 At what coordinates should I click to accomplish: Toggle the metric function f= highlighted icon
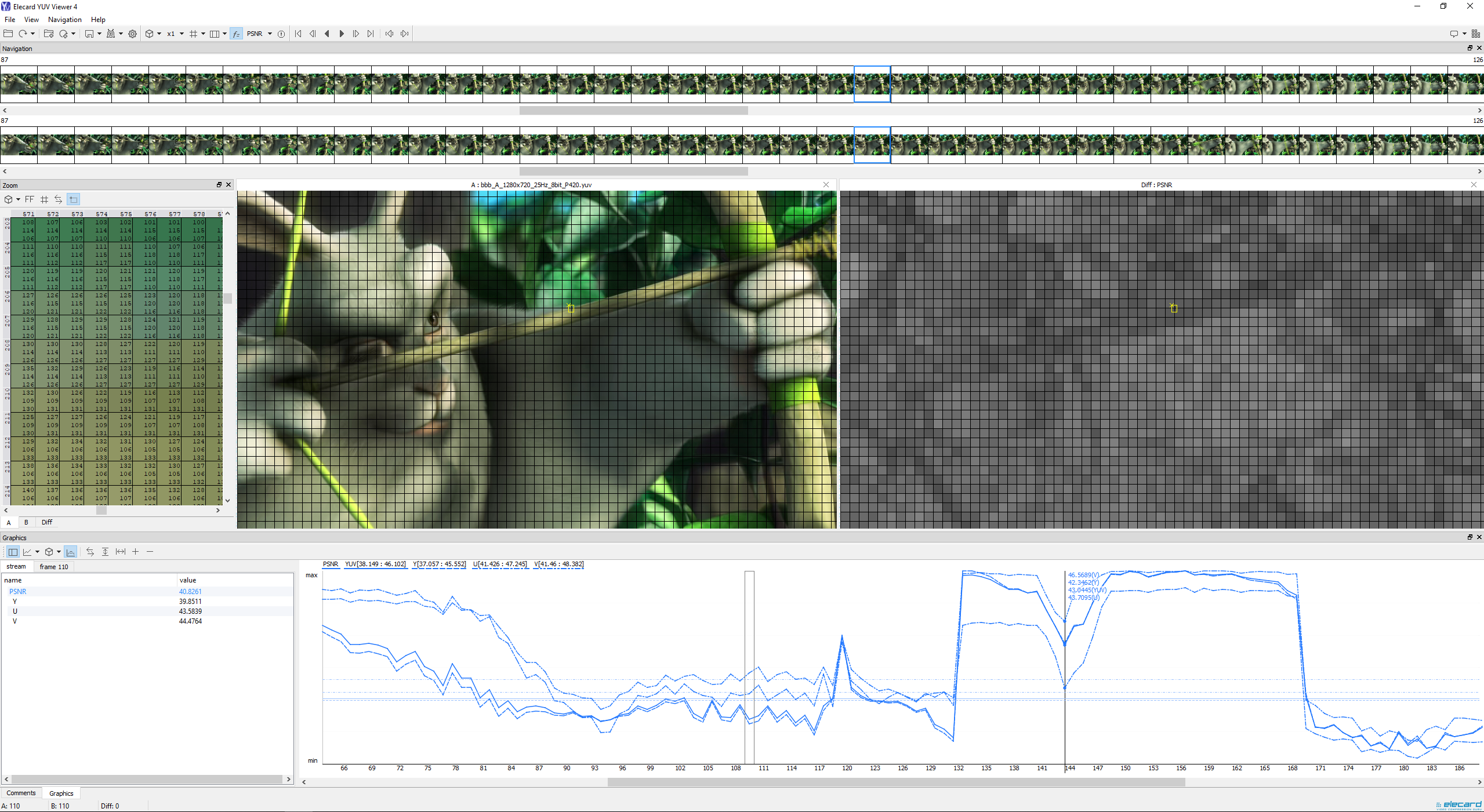pos(235,34)
